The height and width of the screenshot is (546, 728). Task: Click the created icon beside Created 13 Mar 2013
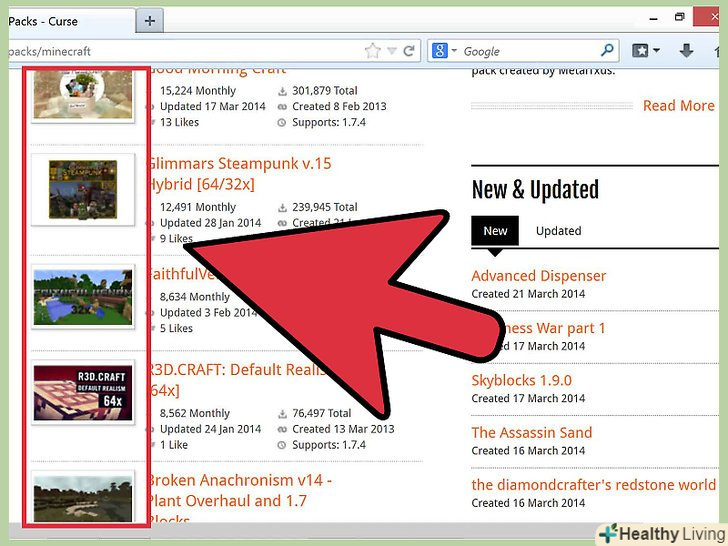click(282, 429)
